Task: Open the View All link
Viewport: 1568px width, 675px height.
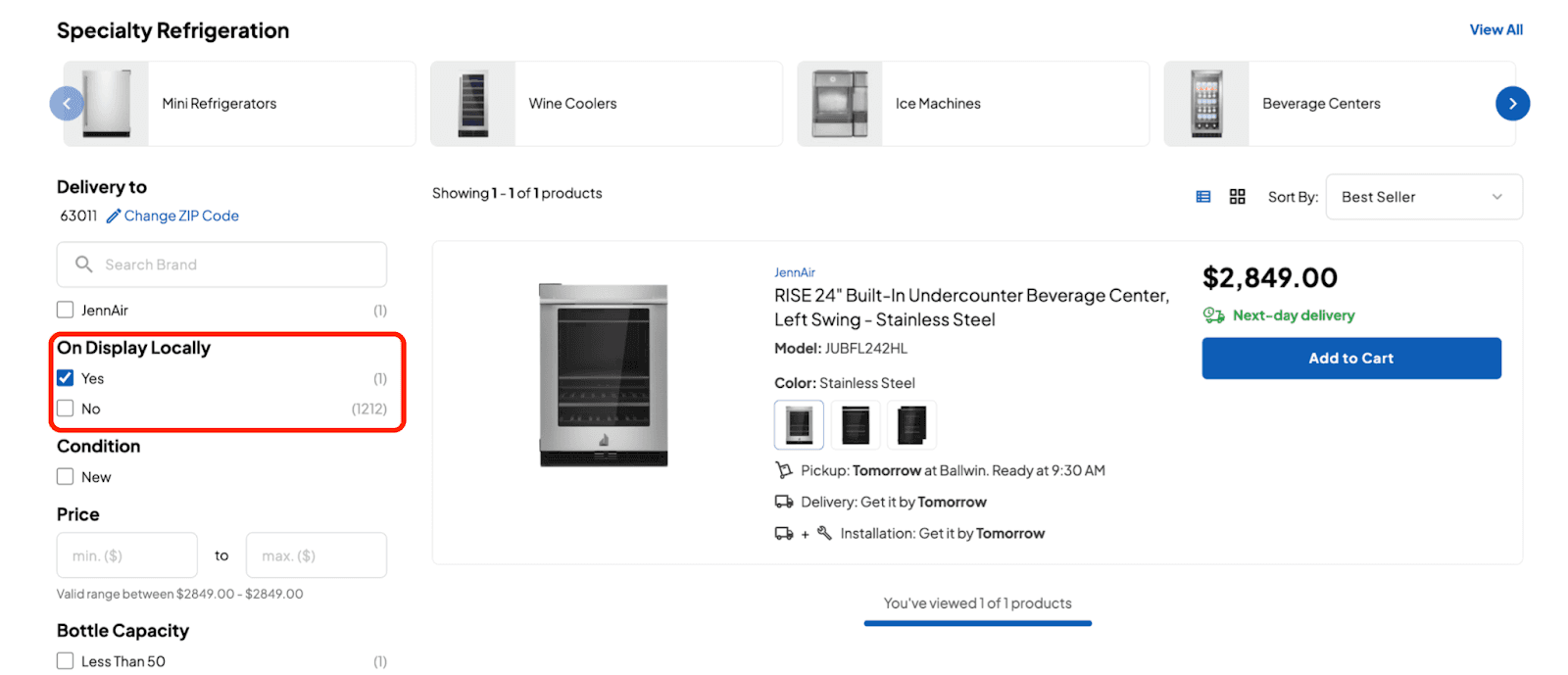Action: click(1495, 29)
